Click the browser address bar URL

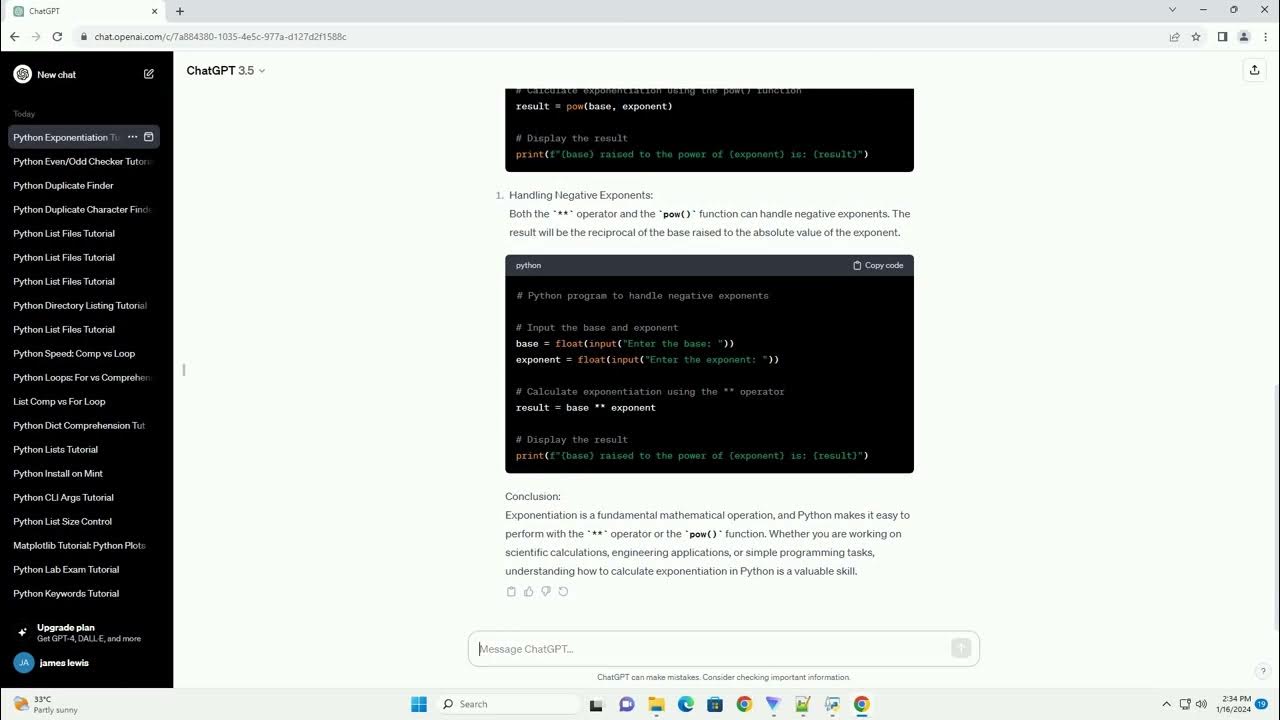tap(220, 37)
